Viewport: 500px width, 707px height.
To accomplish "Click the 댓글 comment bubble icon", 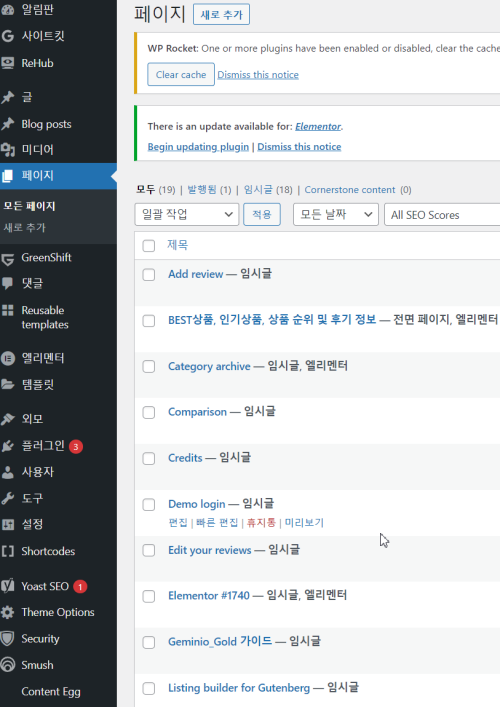I will [7, 283].
